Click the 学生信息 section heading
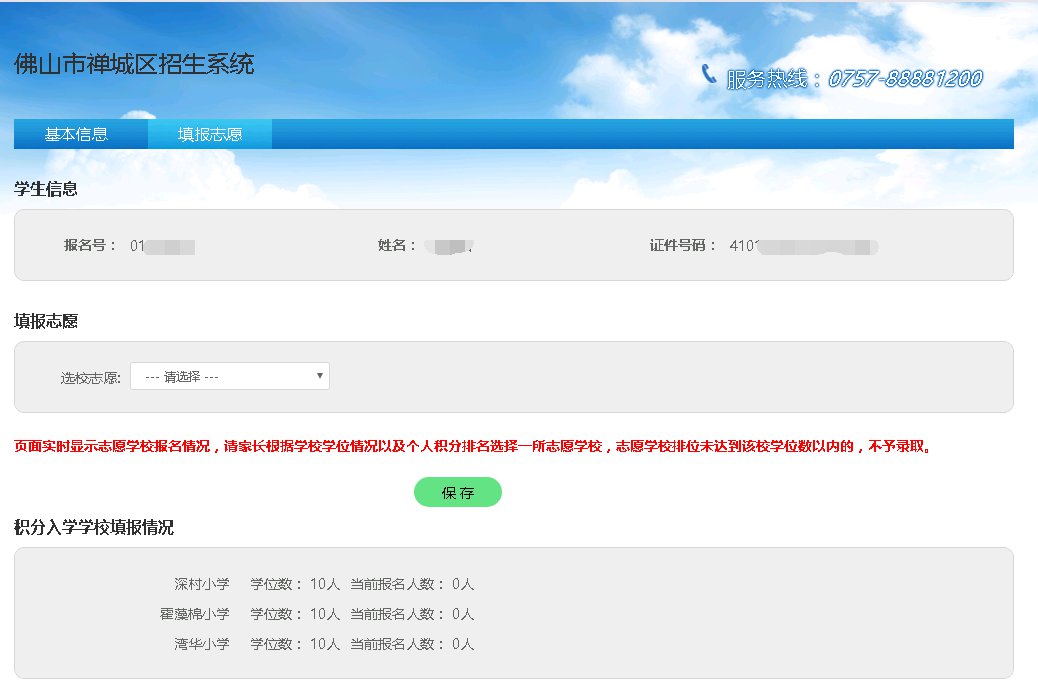 click(46, 188)
